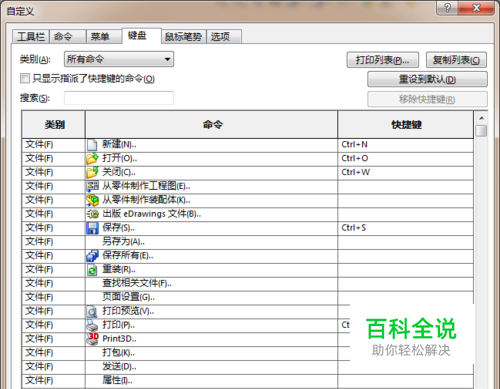Select the 键盘 tab
Image resolution: width=500 pixels, height=389 pixels.
pyautogui.click(x=142, y=35)
